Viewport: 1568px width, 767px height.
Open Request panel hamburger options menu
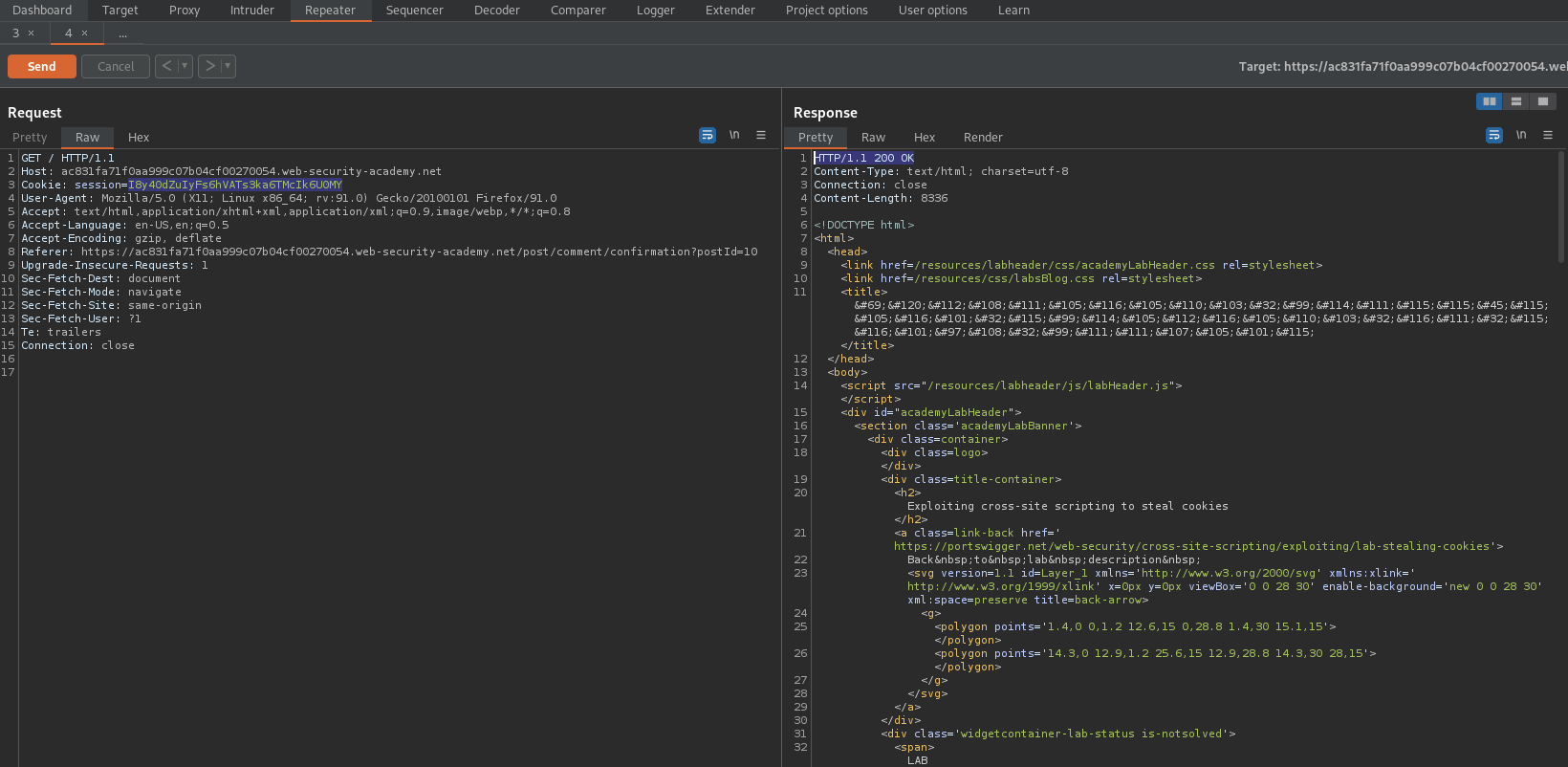pos(761,136)
